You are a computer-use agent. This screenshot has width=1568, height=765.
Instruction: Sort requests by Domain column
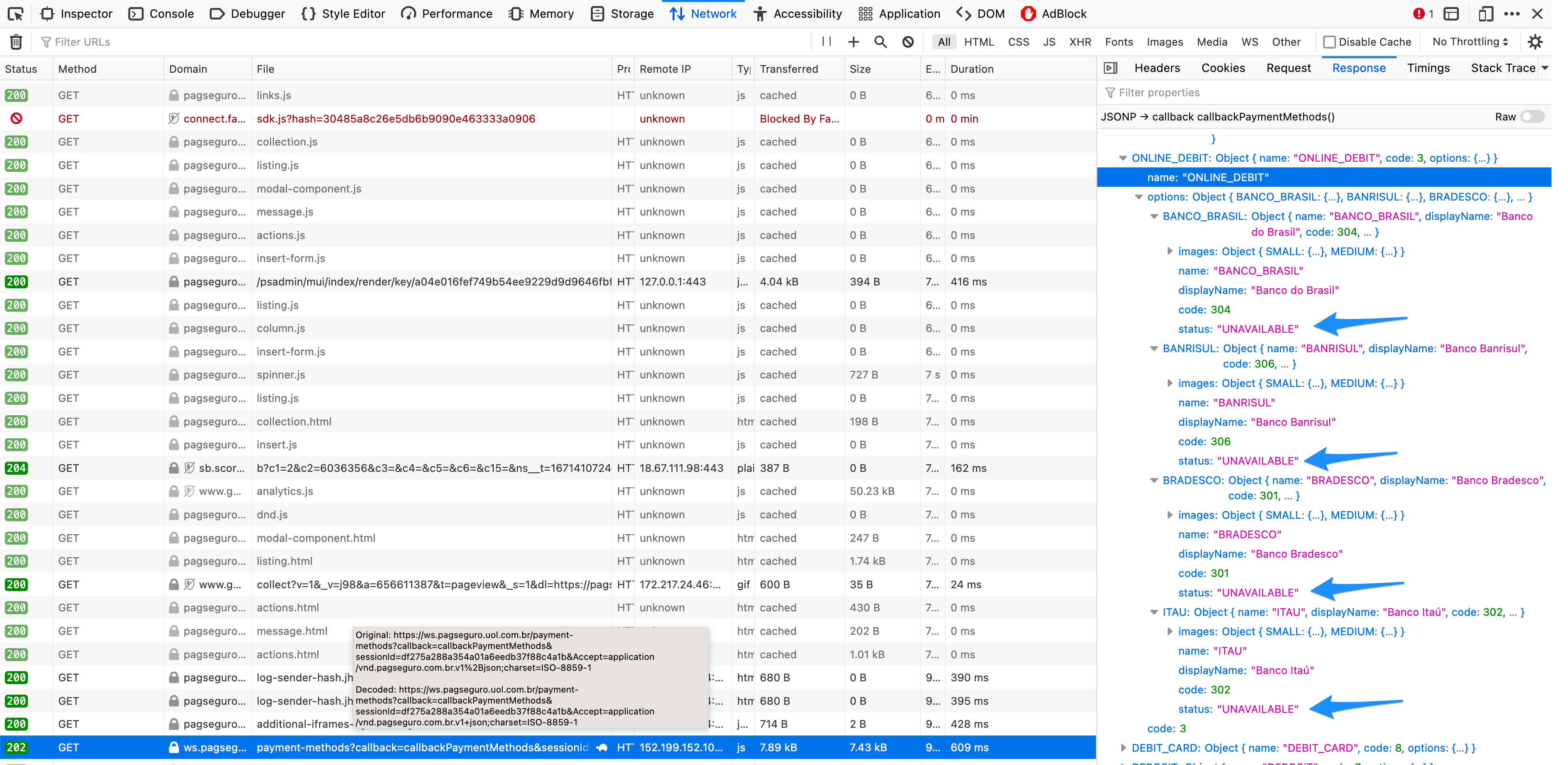point(208,69)
